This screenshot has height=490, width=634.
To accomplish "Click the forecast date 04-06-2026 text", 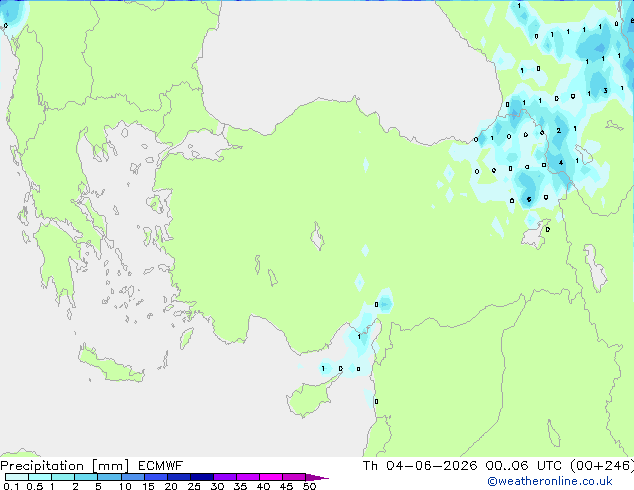I will tap(431, 466).
